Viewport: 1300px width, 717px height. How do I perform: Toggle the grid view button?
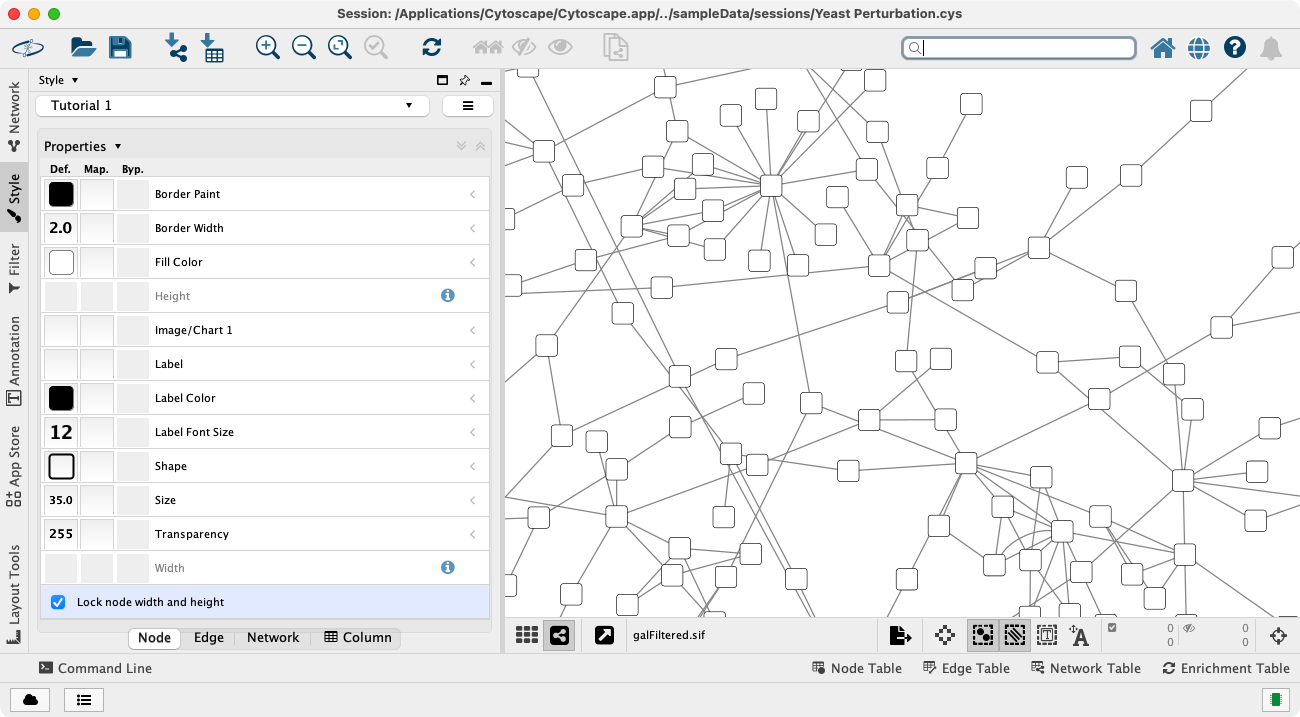coord(527,635)
